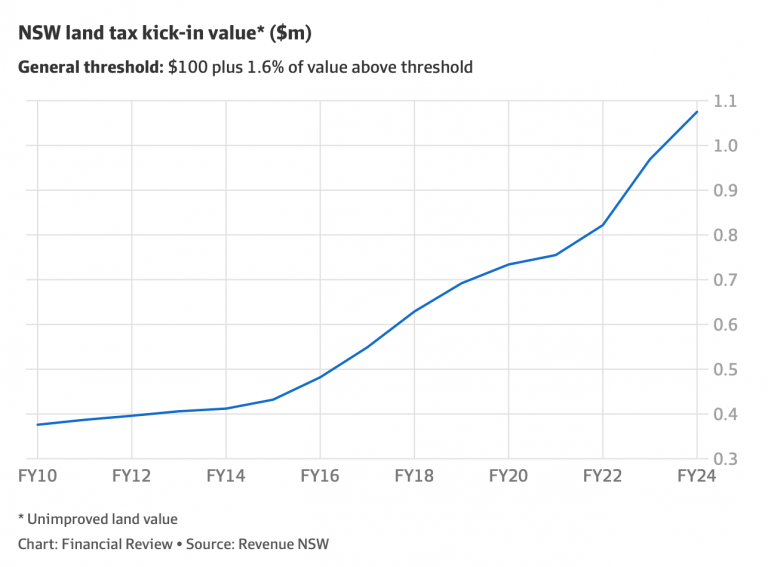Click the FY14 x-axis label
The height and width of the screenshot is (567, 768).
[226, 476]
